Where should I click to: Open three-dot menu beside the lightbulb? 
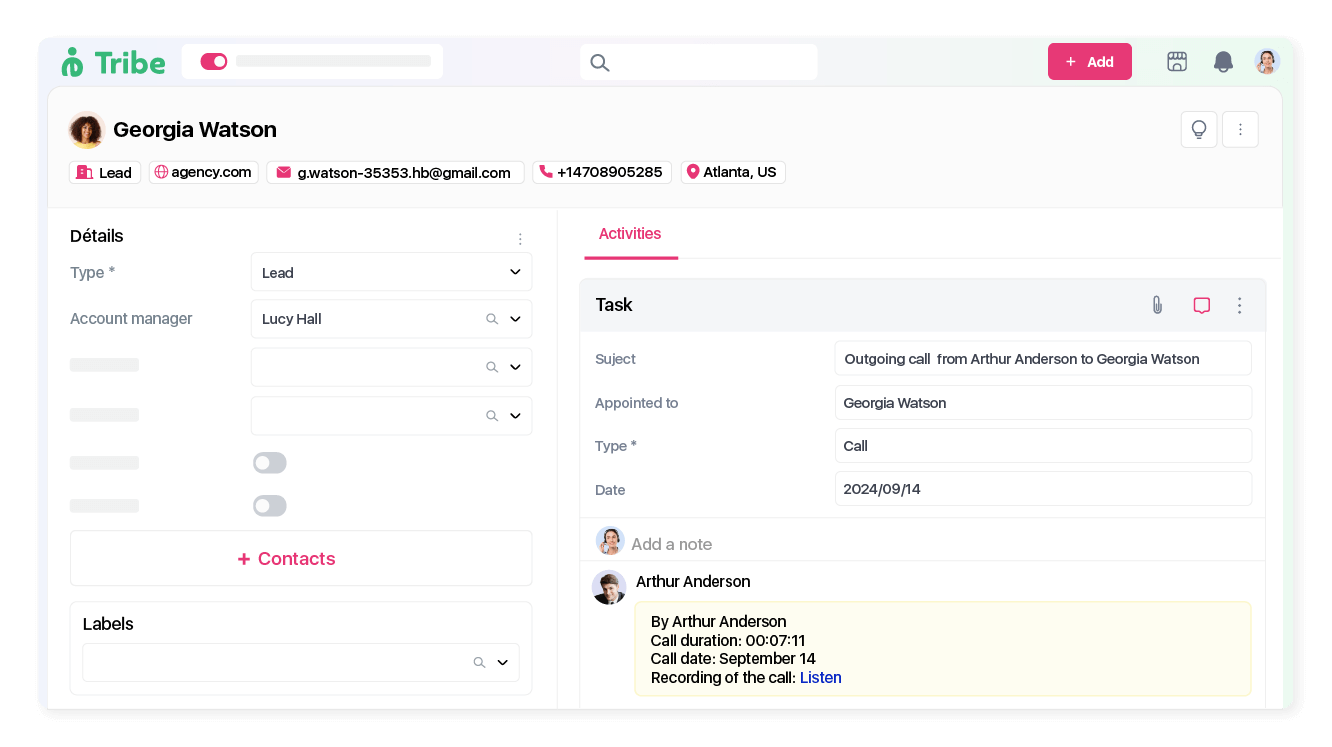click(x=1240, y=130)
